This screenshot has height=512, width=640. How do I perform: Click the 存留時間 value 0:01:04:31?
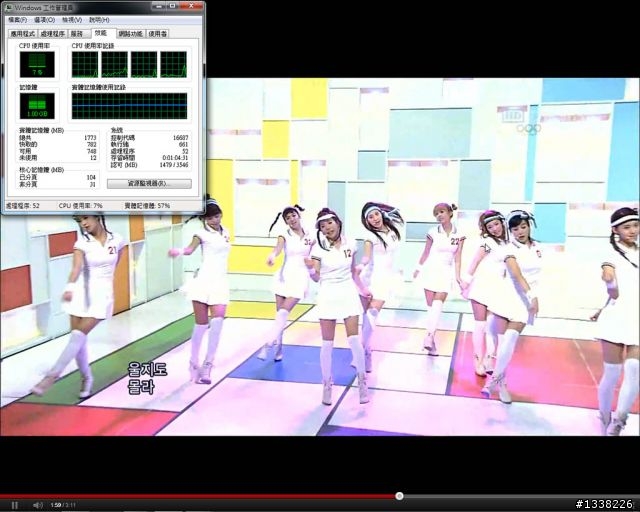coord(175,158)
